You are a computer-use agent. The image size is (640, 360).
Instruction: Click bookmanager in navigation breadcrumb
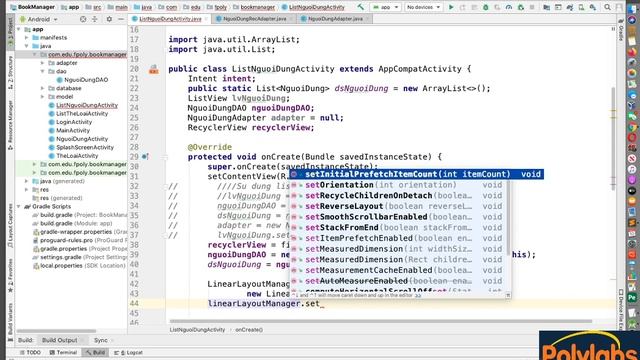tap(257, 7)
